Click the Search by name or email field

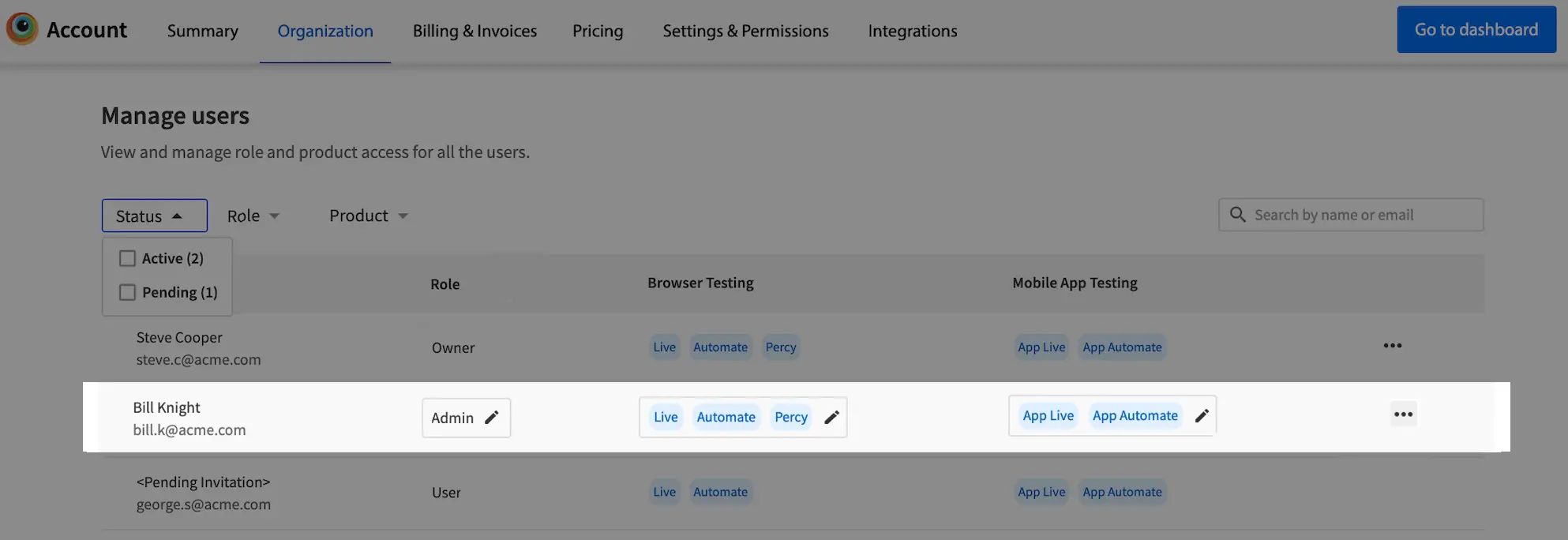[1362, 215]
